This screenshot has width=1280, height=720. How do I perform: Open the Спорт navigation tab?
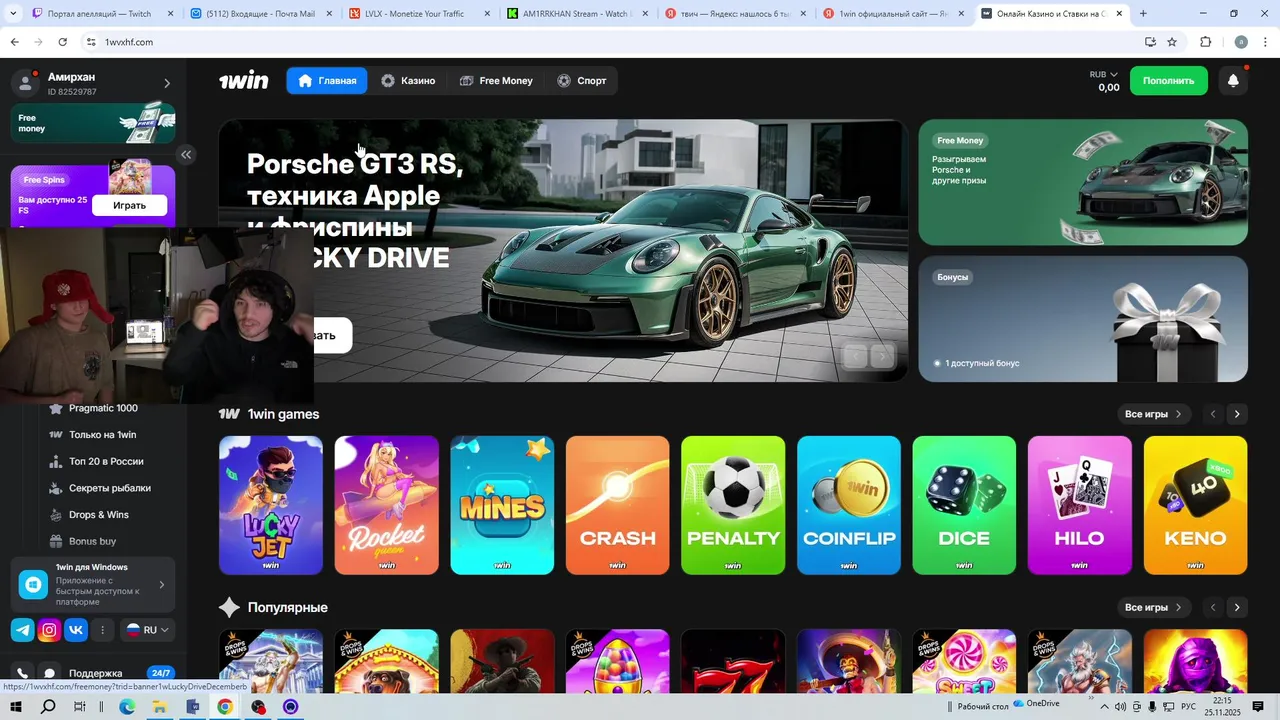click(582, 81)
